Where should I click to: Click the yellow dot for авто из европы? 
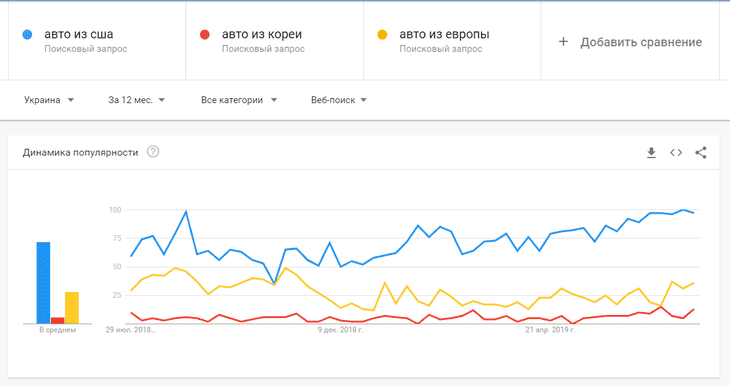point(382,34)
